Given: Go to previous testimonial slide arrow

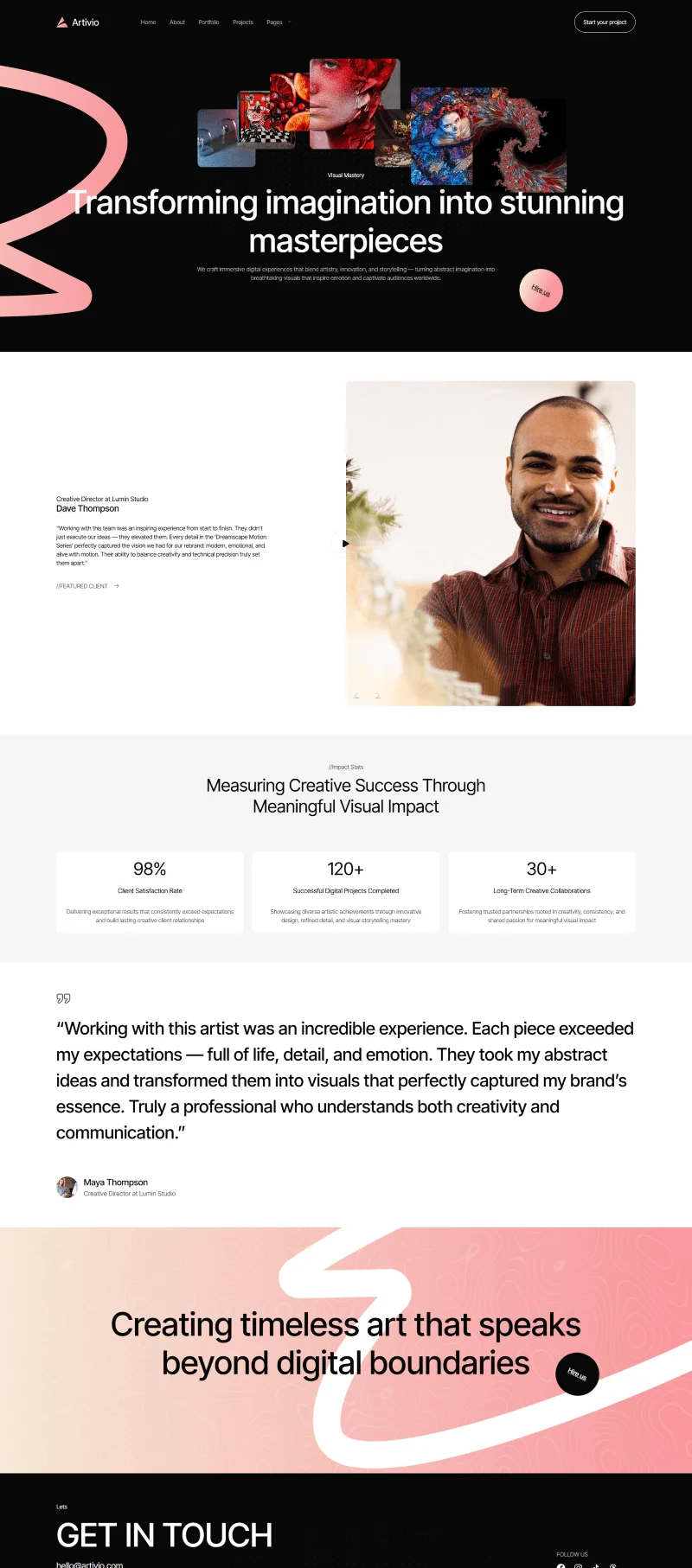Looking at the screenshot, I should pyautogui.click(x=356, y=696).
